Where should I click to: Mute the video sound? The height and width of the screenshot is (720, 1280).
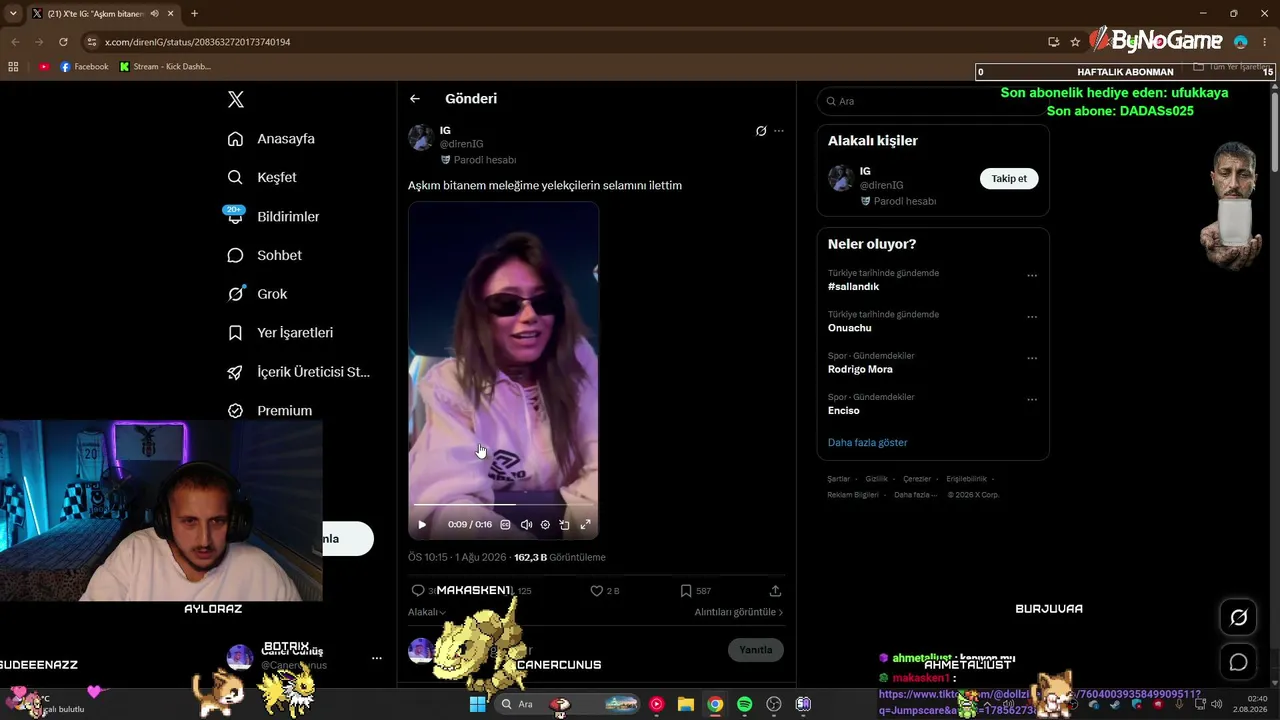coord(526,524)
